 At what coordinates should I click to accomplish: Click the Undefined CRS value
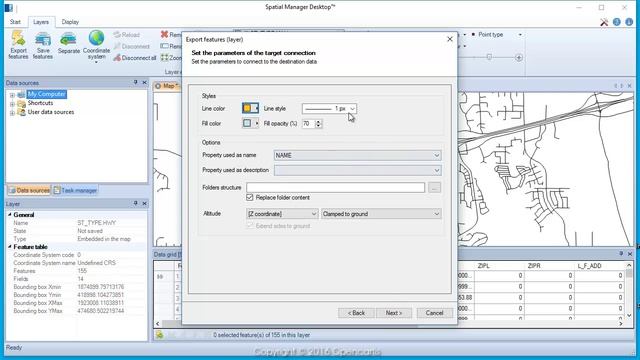pos(97,263)
